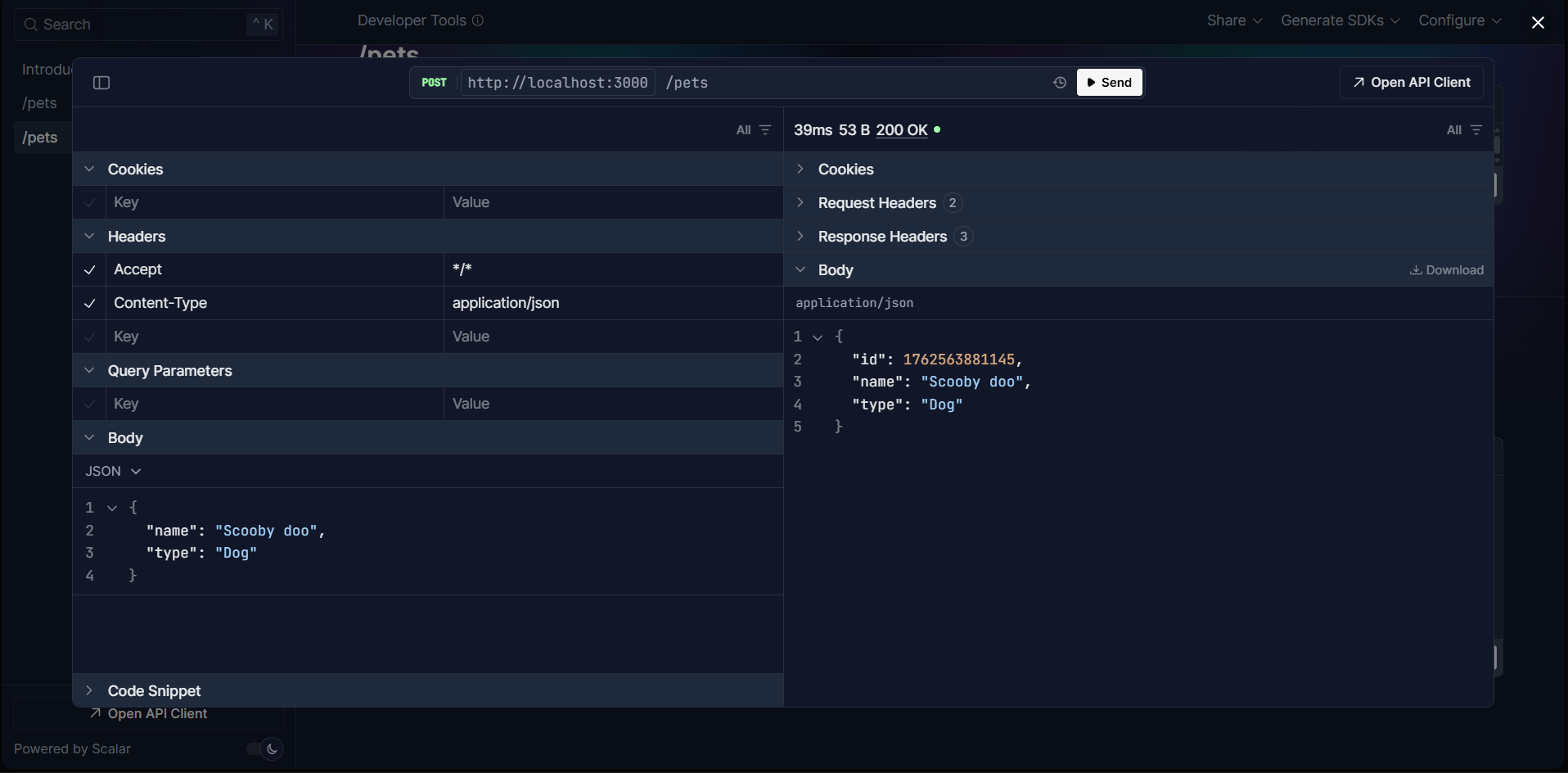This screenshot has width=1568, height=773.
Task: Uncheck the Accept header checkbox
Action: (x=89, y=269)
